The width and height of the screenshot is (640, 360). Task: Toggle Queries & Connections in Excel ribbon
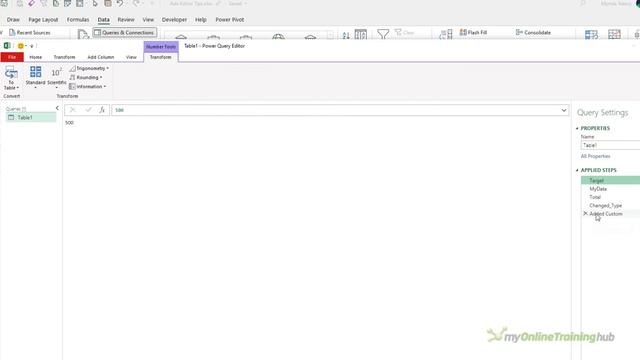[x=124, y=33]
